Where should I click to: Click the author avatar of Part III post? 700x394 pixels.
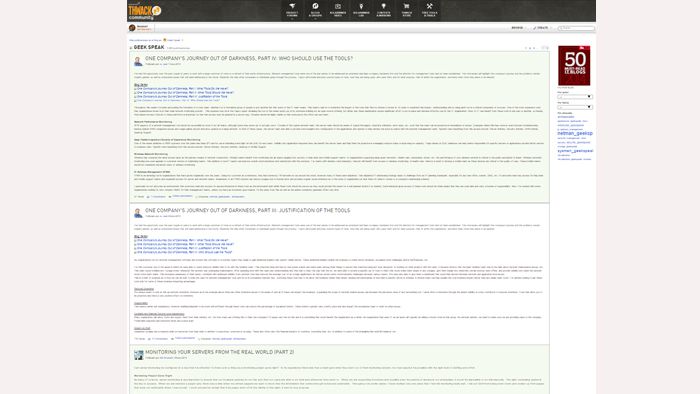point(138,213)
